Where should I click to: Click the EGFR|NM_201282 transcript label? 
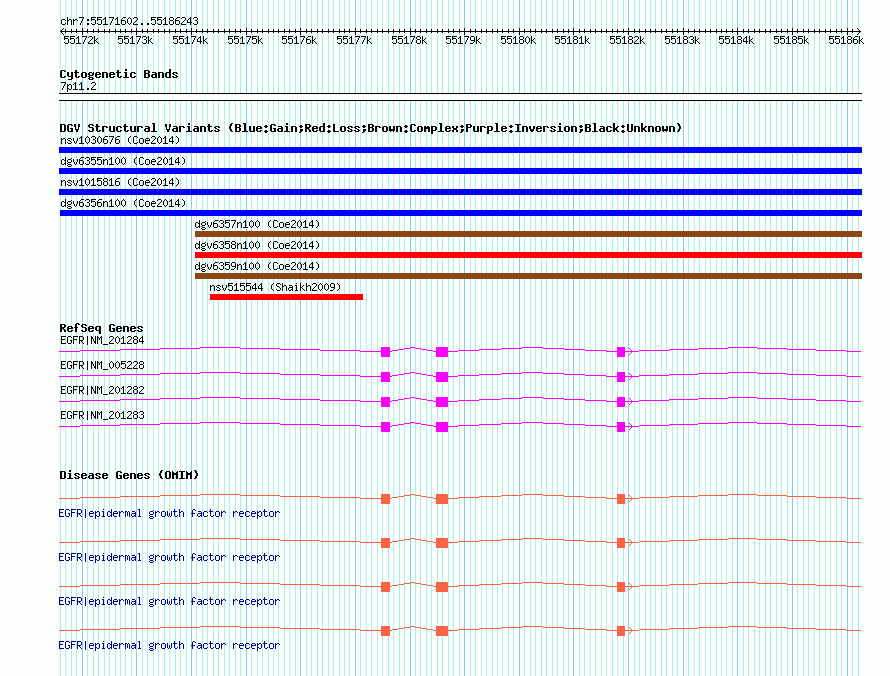pos(102,391)
